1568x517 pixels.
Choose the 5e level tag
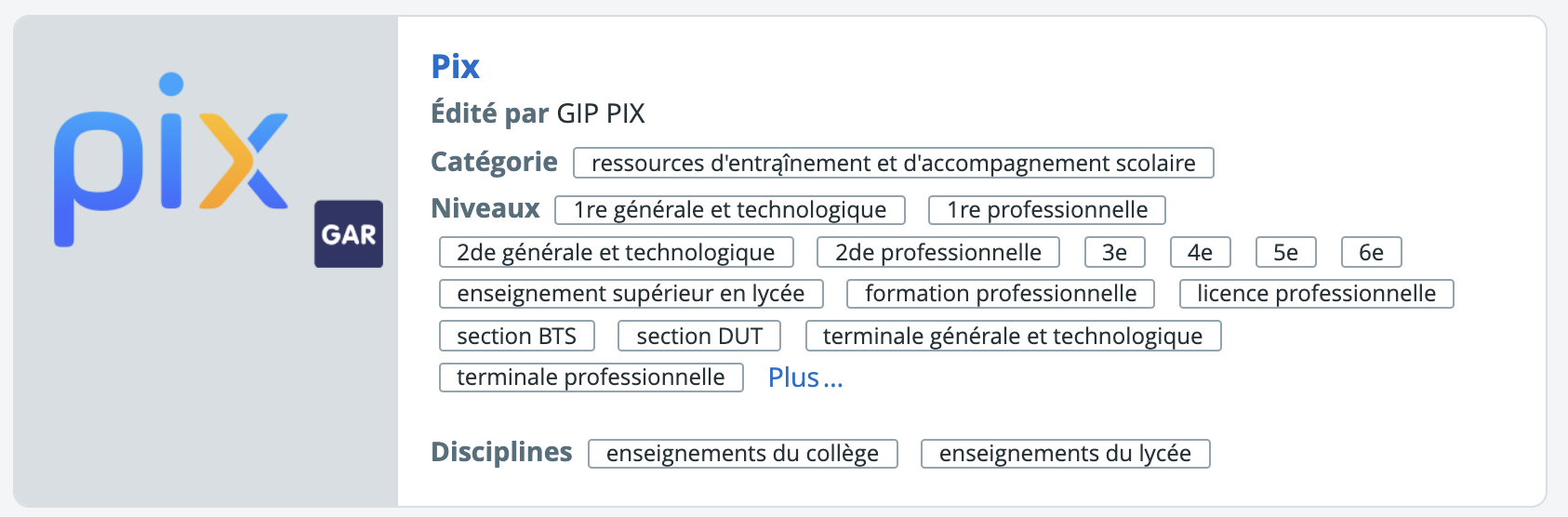1285,252
